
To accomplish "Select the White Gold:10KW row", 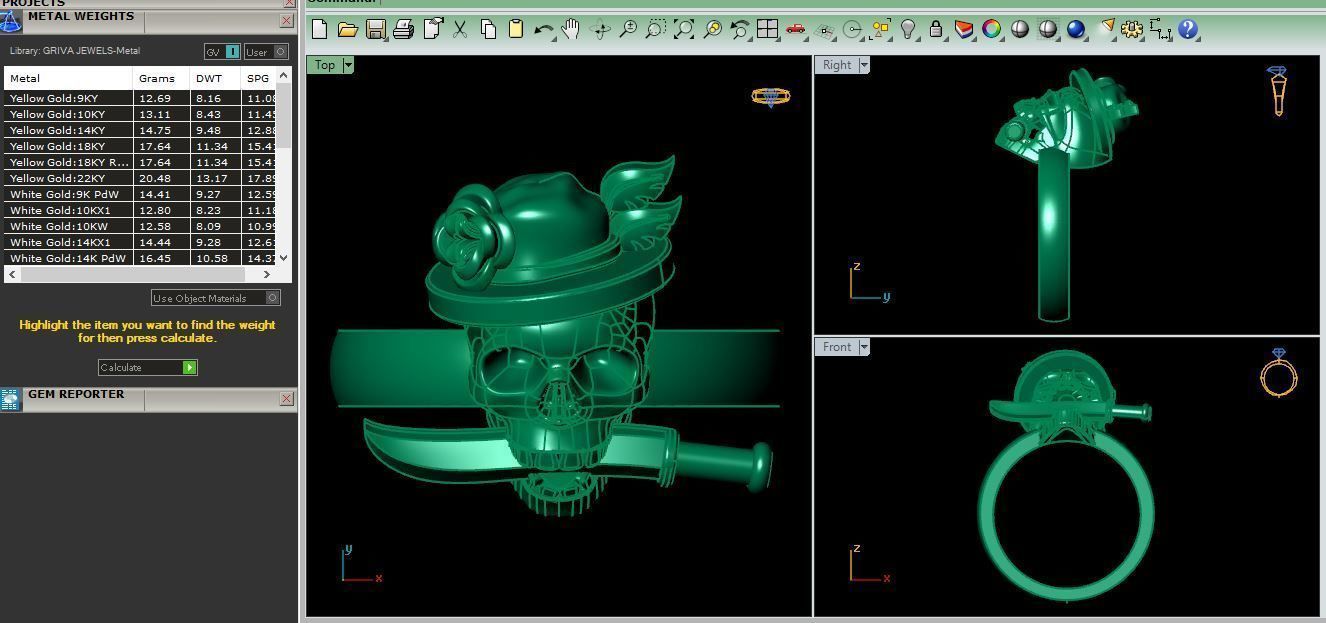I will (140, 226).
